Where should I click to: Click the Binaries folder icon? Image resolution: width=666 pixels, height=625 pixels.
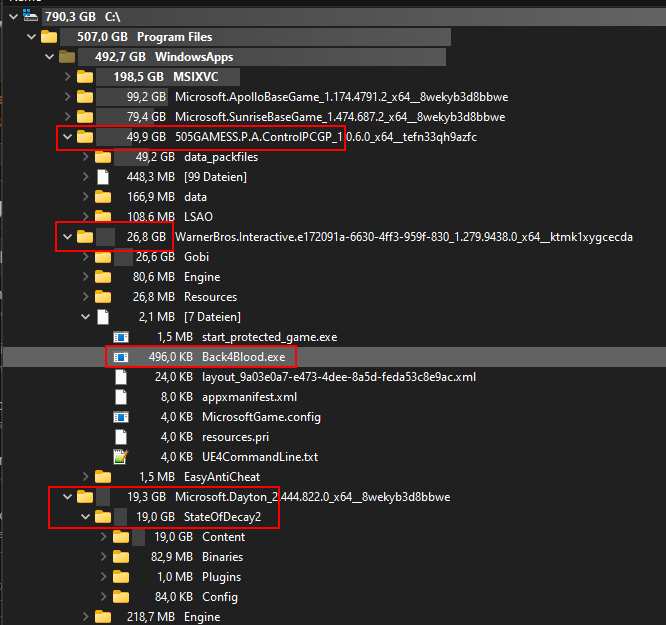point(121,557)
